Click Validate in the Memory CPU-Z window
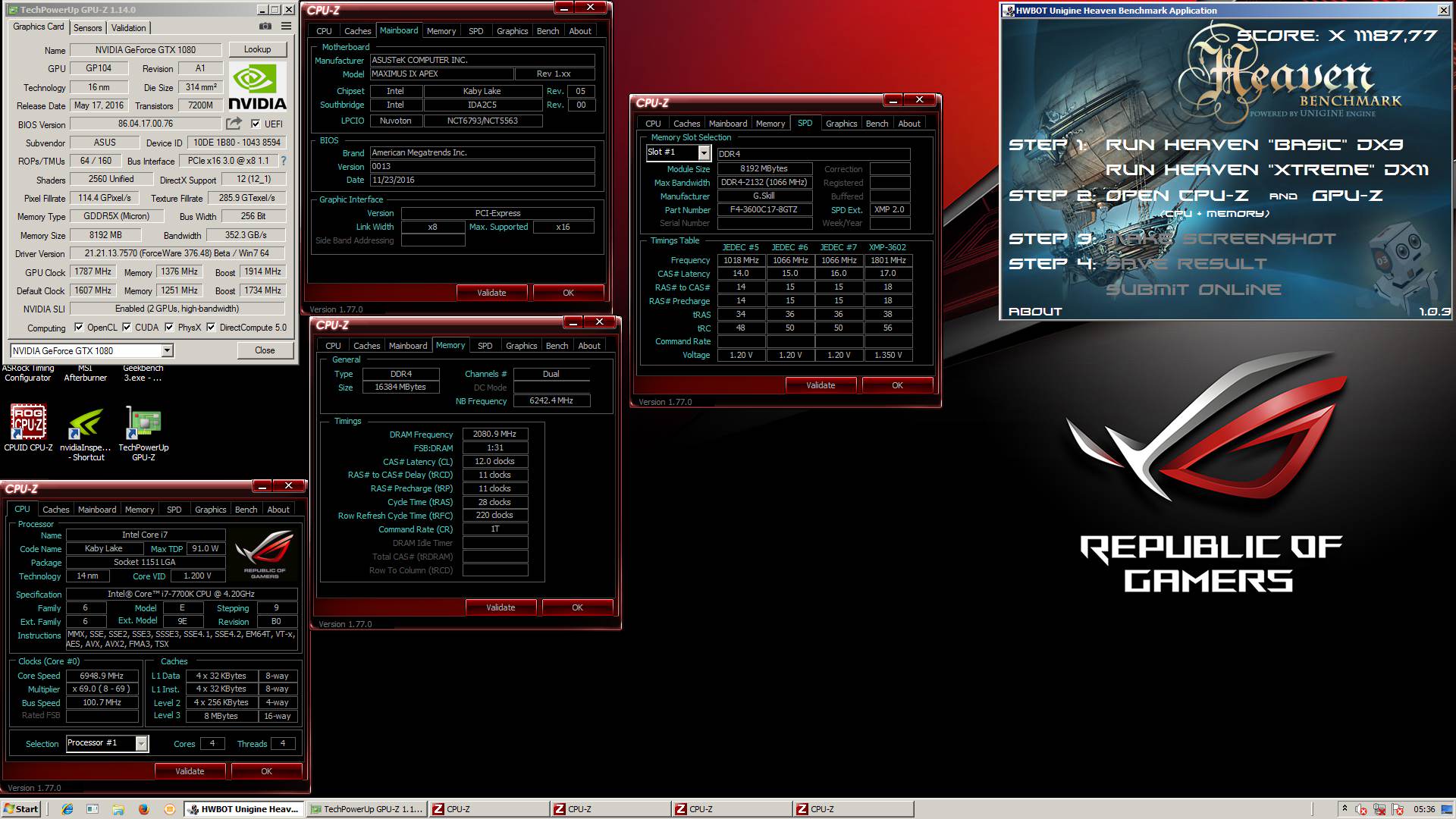This screenshot has height=819, width=1456. (x=500, y=607)
